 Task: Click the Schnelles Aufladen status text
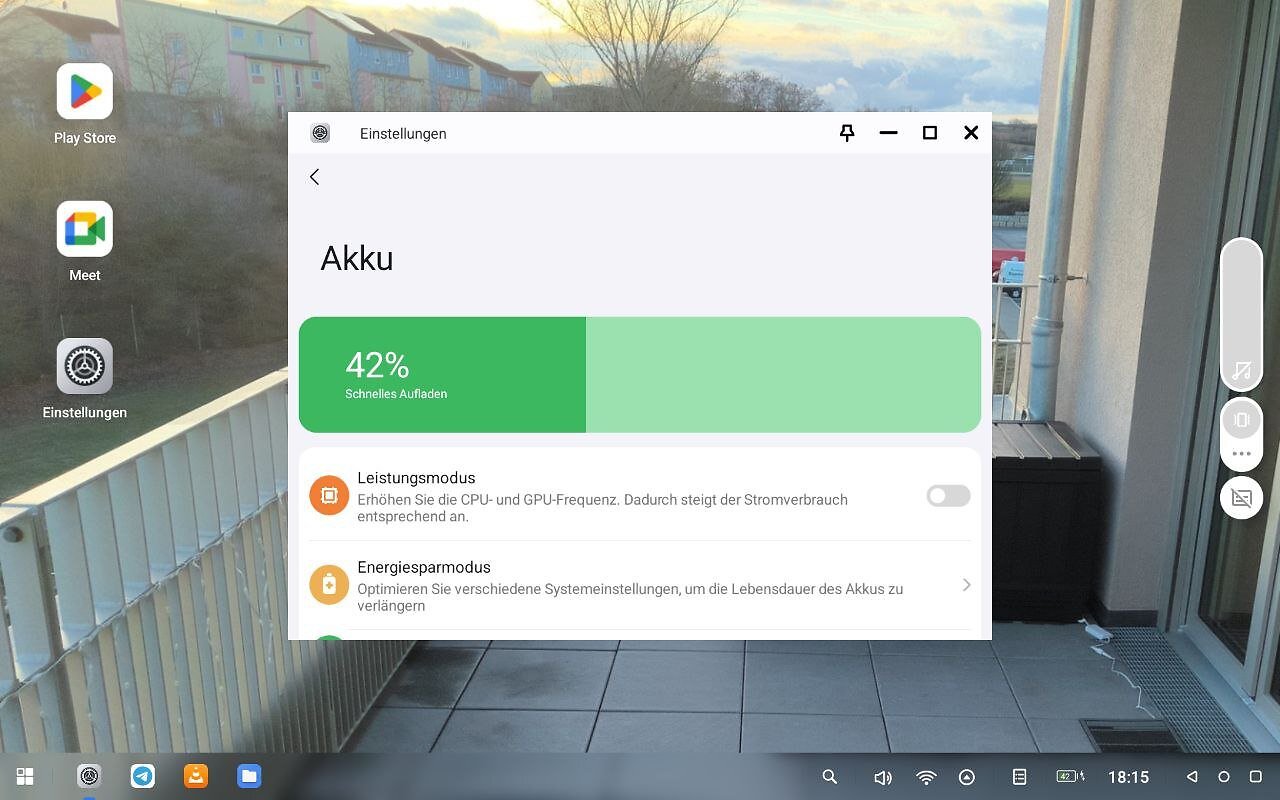point(396,394)
